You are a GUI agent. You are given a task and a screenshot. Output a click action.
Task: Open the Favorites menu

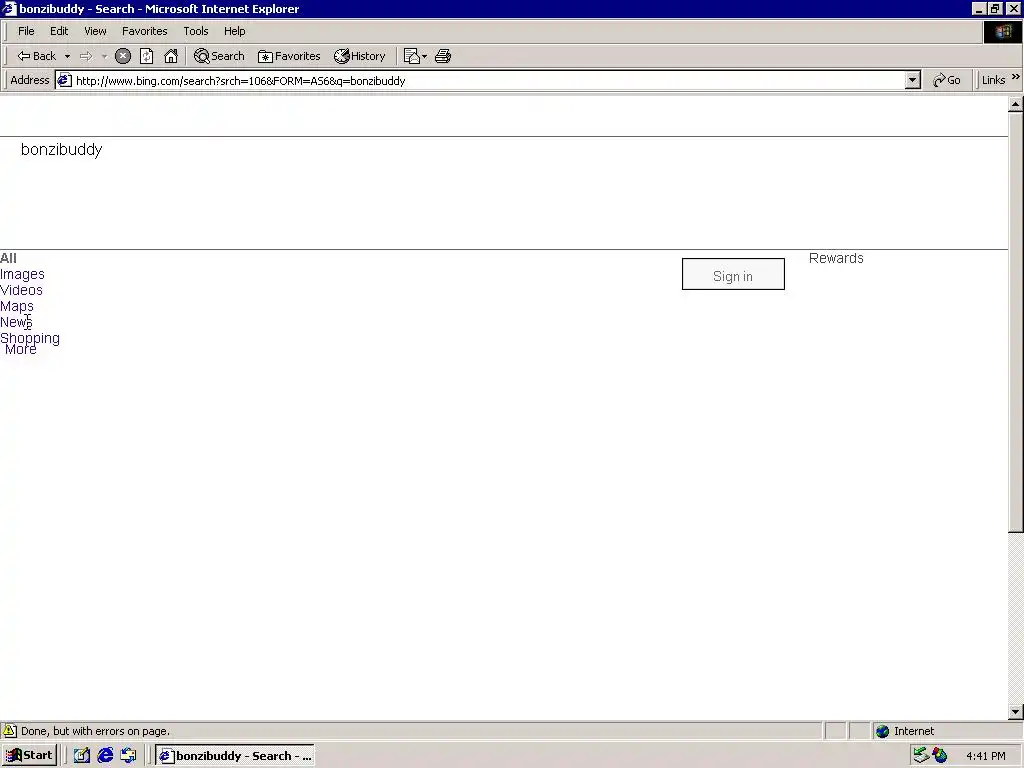(x=144, y=31)
